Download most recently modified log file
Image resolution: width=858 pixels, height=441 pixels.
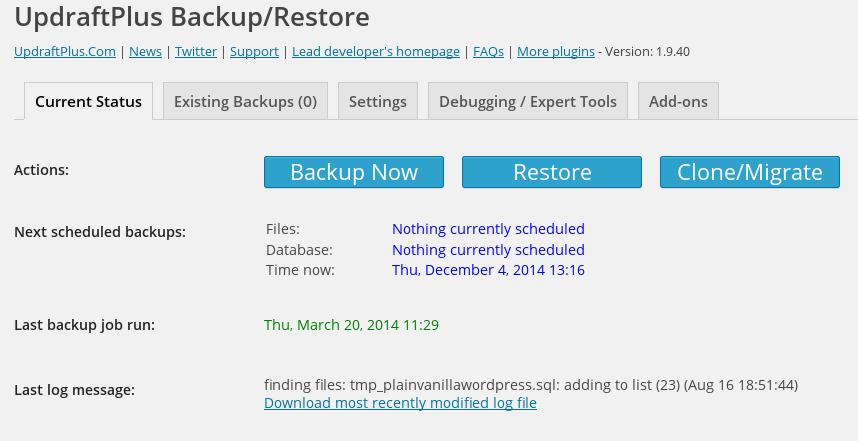(401, 403)
